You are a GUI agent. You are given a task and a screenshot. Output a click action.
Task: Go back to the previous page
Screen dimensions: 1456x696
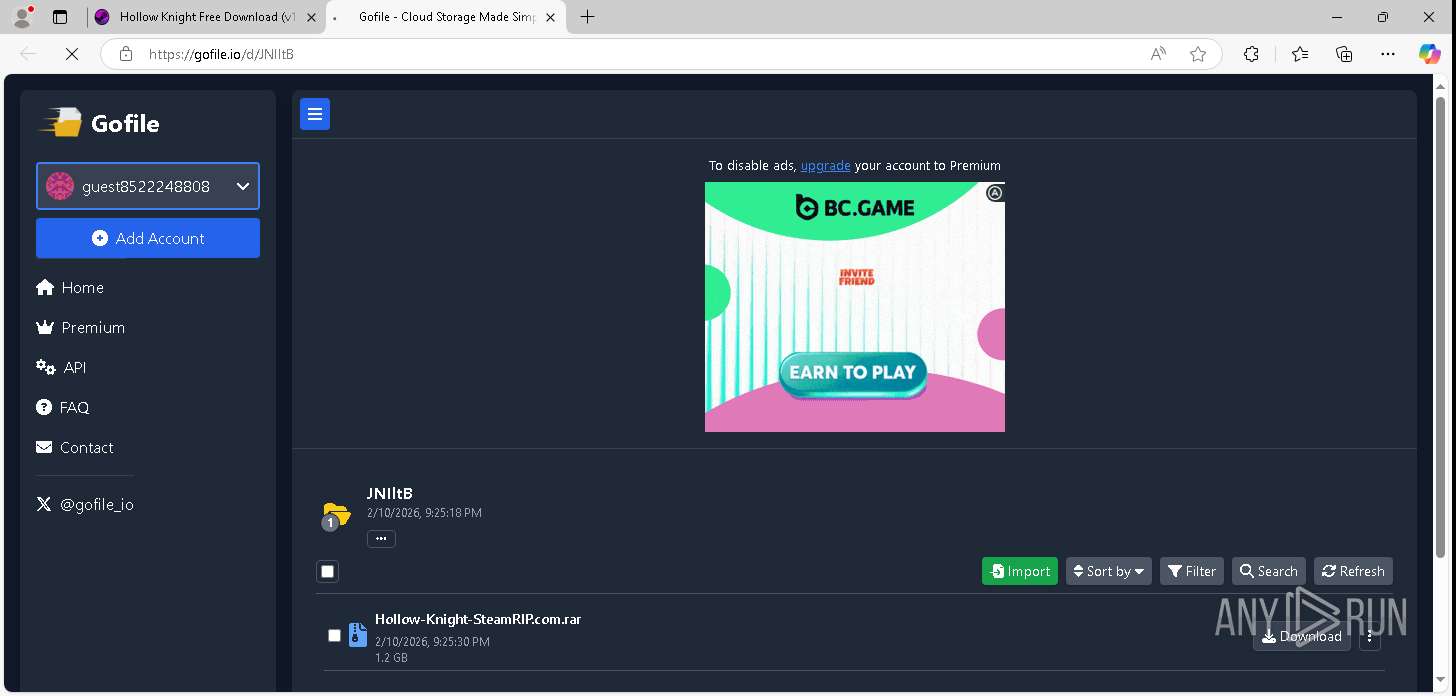[28, 54]
